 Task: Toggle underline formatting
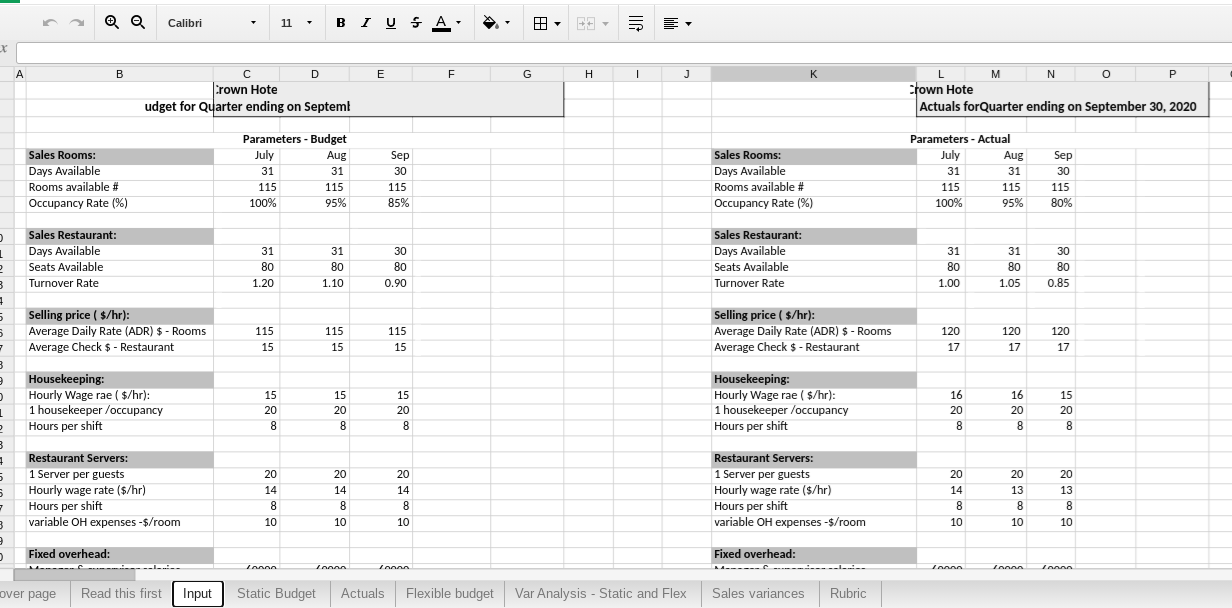point(390,22)
